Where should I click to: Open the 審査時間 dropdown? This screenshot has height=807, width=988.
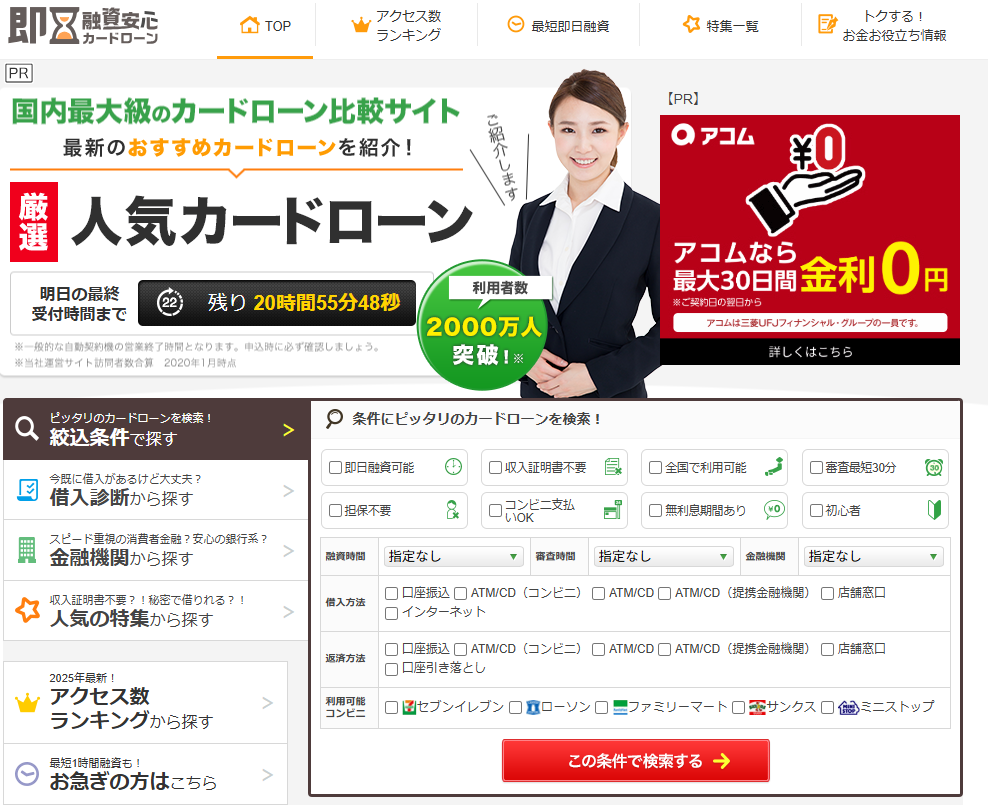(x=663, y=556)
